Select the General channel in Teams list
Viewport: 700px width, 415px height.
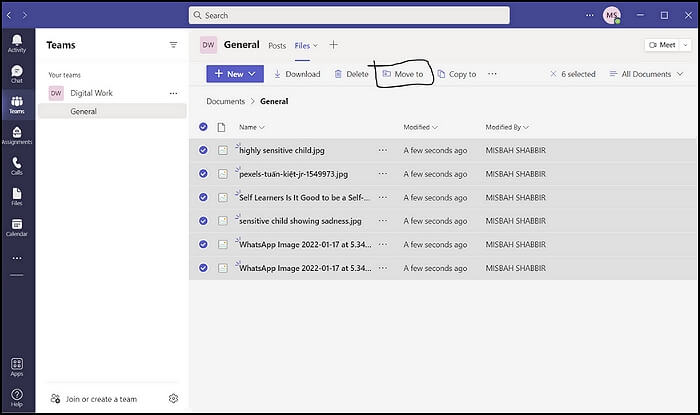point(84,111)
